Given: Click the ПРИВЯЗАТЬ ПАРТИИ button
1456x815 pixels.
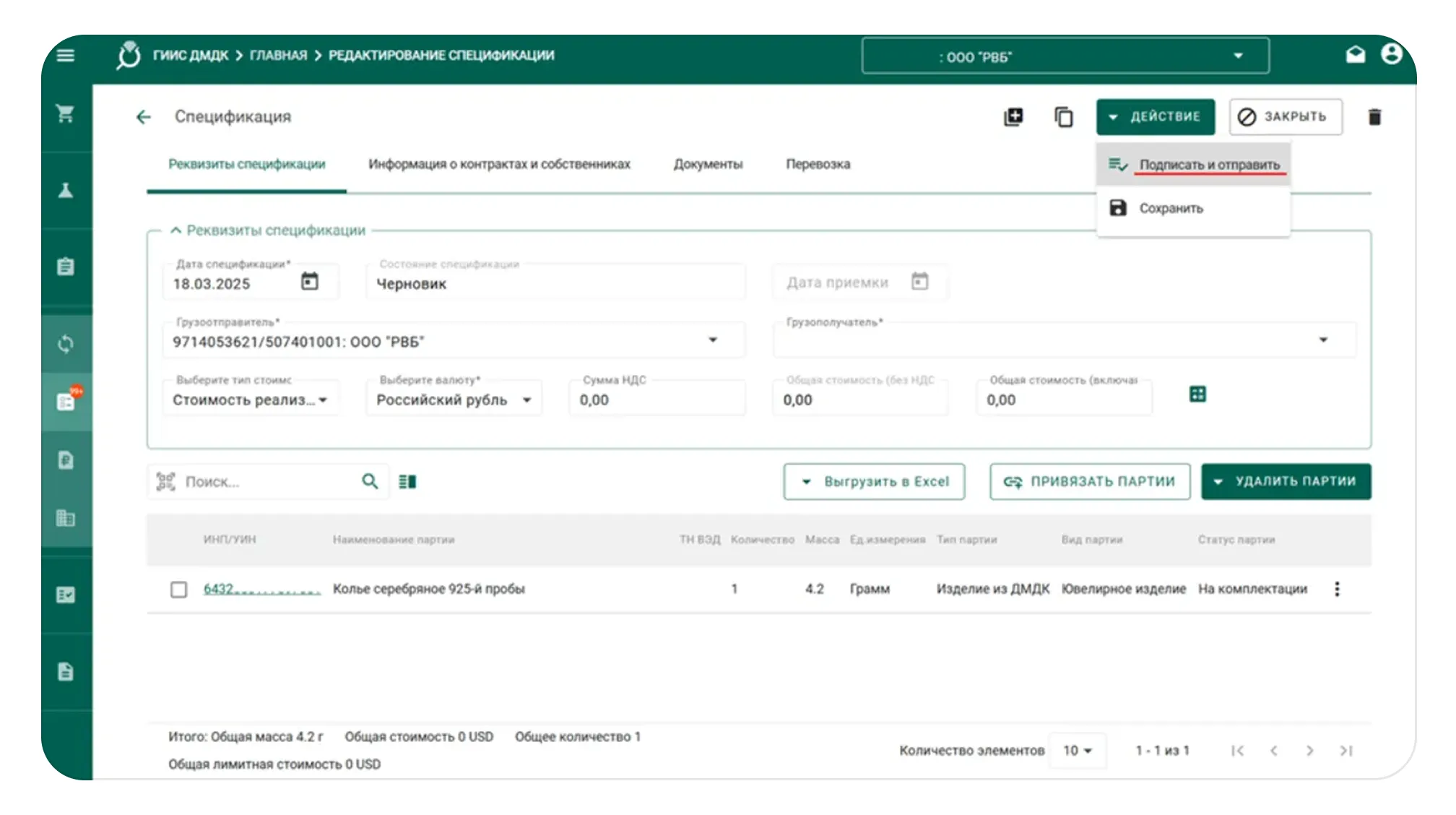Looking at the screenshot, I should (x=1090, y=482).
